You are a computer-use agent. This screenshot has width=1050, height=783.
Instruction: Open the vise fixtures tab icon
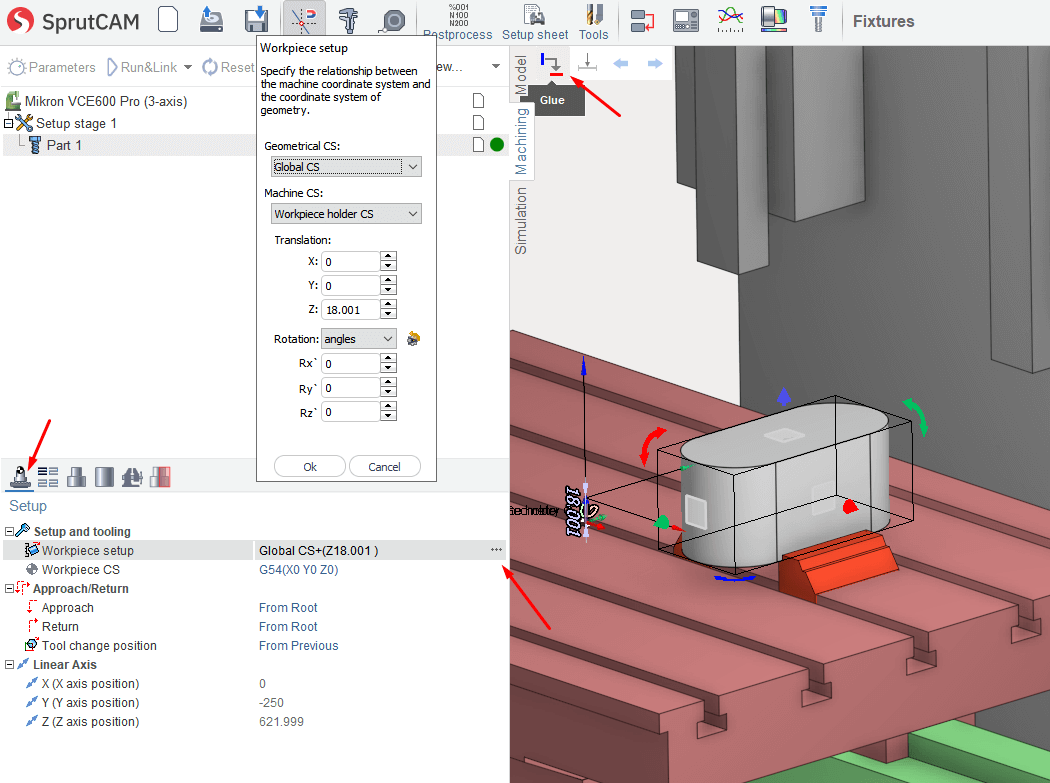point(132,477)
